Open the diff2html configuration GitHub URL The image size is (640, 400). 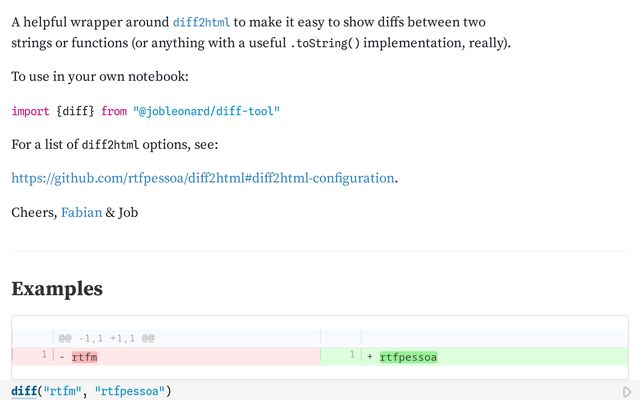(203, 178)
